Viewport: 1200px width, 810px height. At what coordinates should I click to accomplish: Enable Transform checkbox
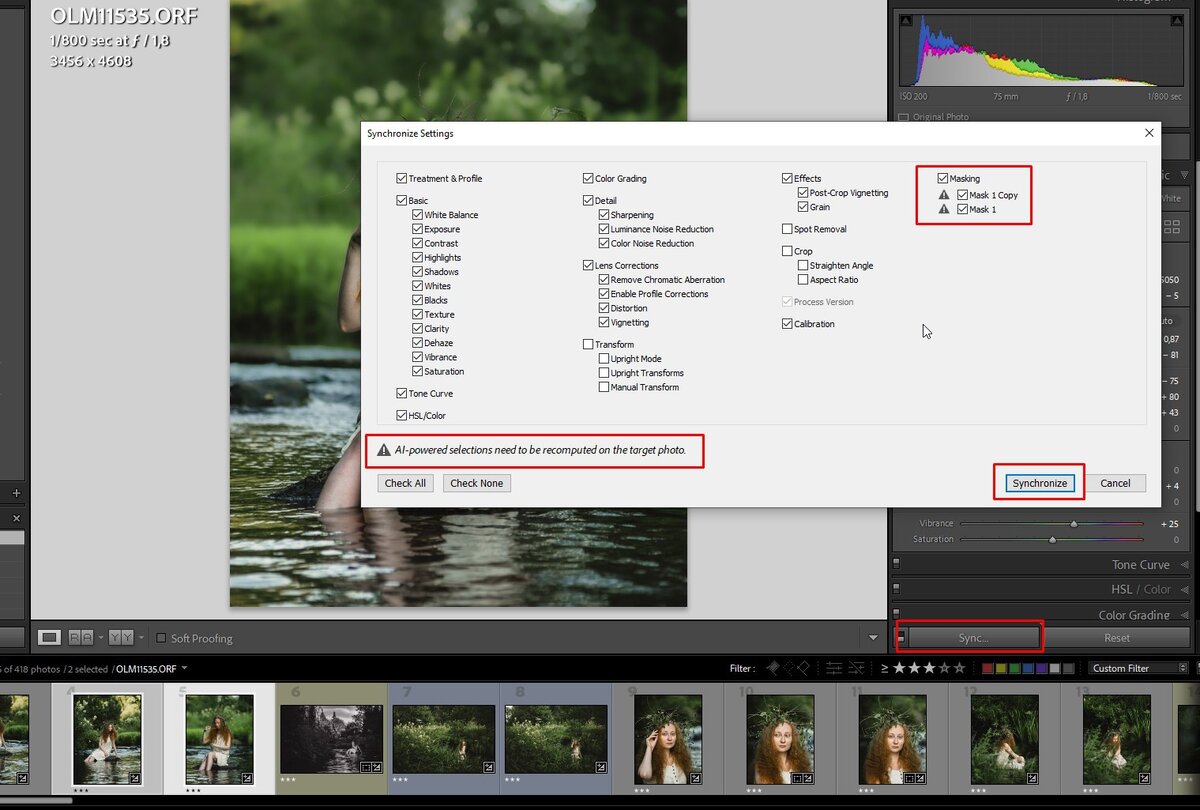point(588,344)
